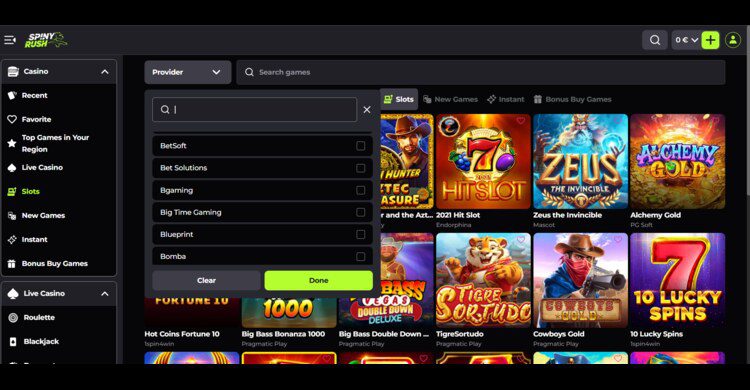Collapse the Casino sidebar section
Image resolution: width=750 pixels, height=390 pixels.
tap(105, 72)
